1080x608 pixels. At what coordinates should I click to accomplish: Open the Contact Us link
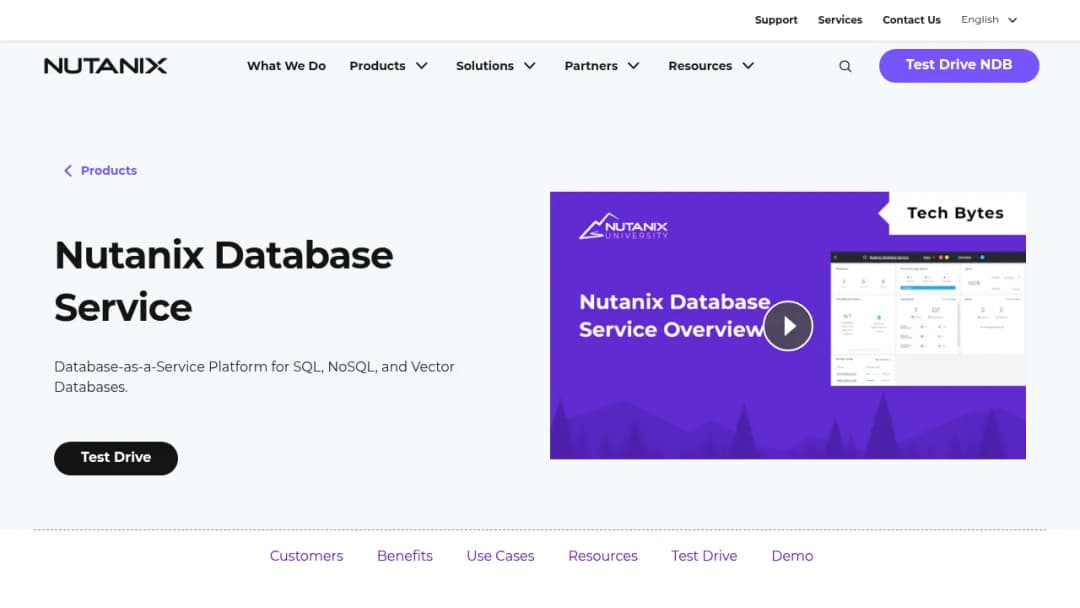(x=911, y=20)
